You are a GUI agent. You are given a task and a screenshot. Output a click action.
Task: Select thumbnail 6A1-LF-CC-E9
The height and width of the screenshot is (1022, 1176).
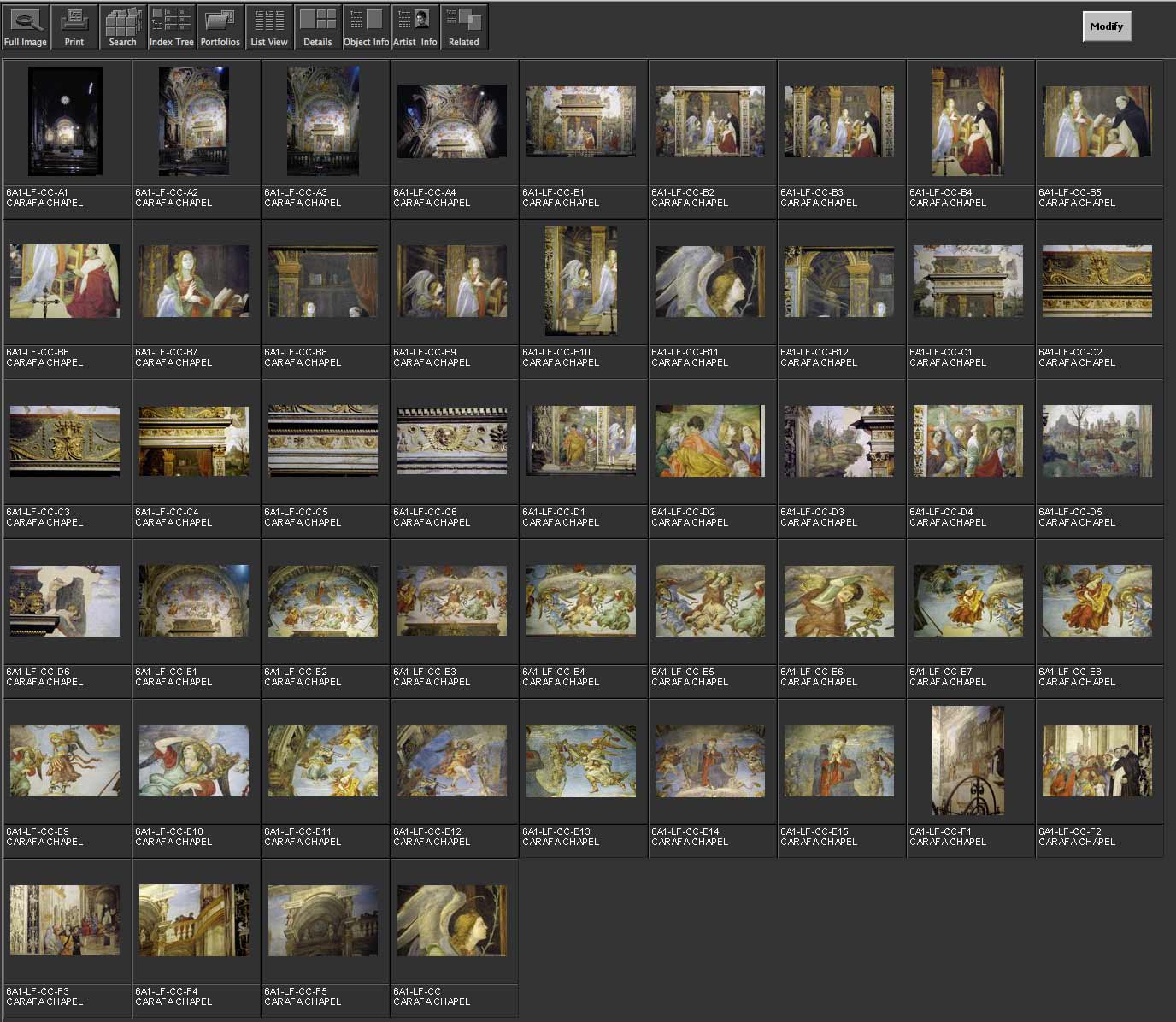[65, 761]
